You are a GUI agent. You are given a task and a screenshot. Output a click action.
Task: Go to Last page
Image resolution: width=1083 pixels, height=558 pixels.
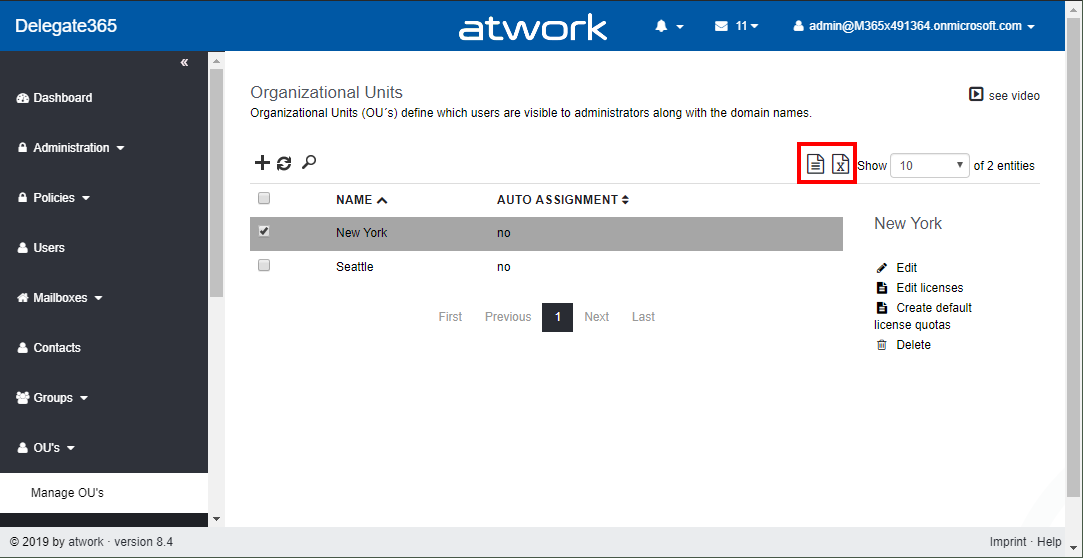643,316
